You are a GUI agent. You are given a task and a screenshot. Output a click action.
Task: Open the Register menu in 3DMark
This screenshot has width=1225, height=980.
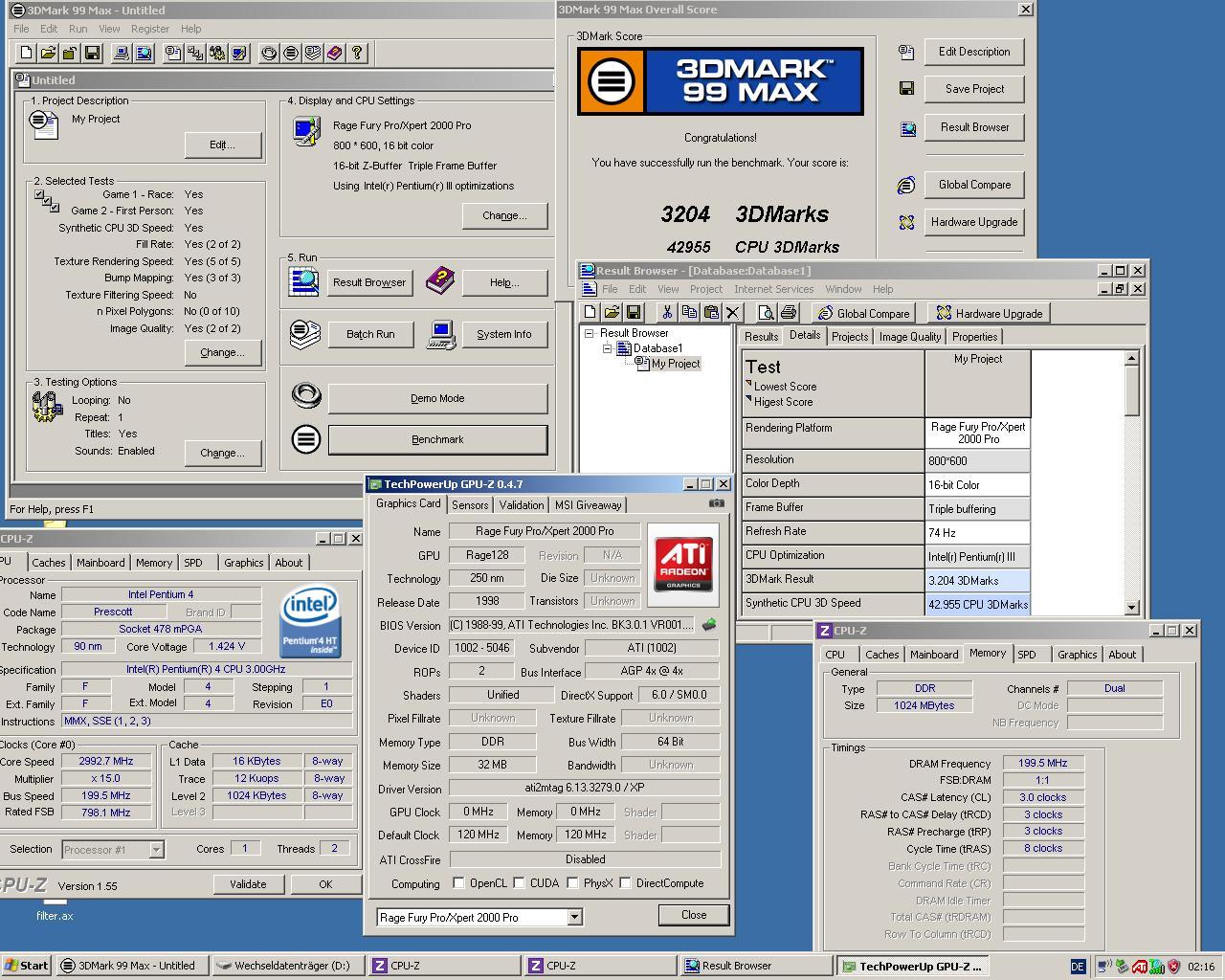pos(150,29)
